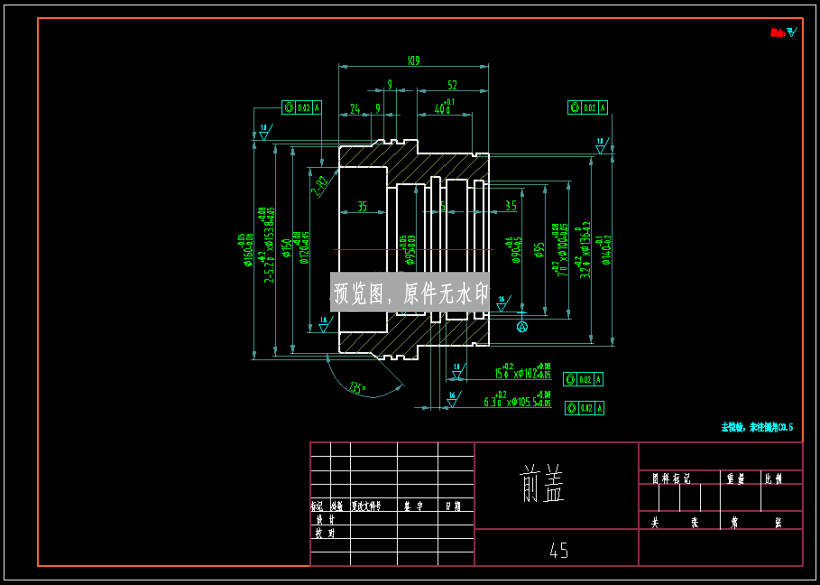Select the 15 xφ102 groove callout
This screenshot has width=820, height=585.
point(522,371)
